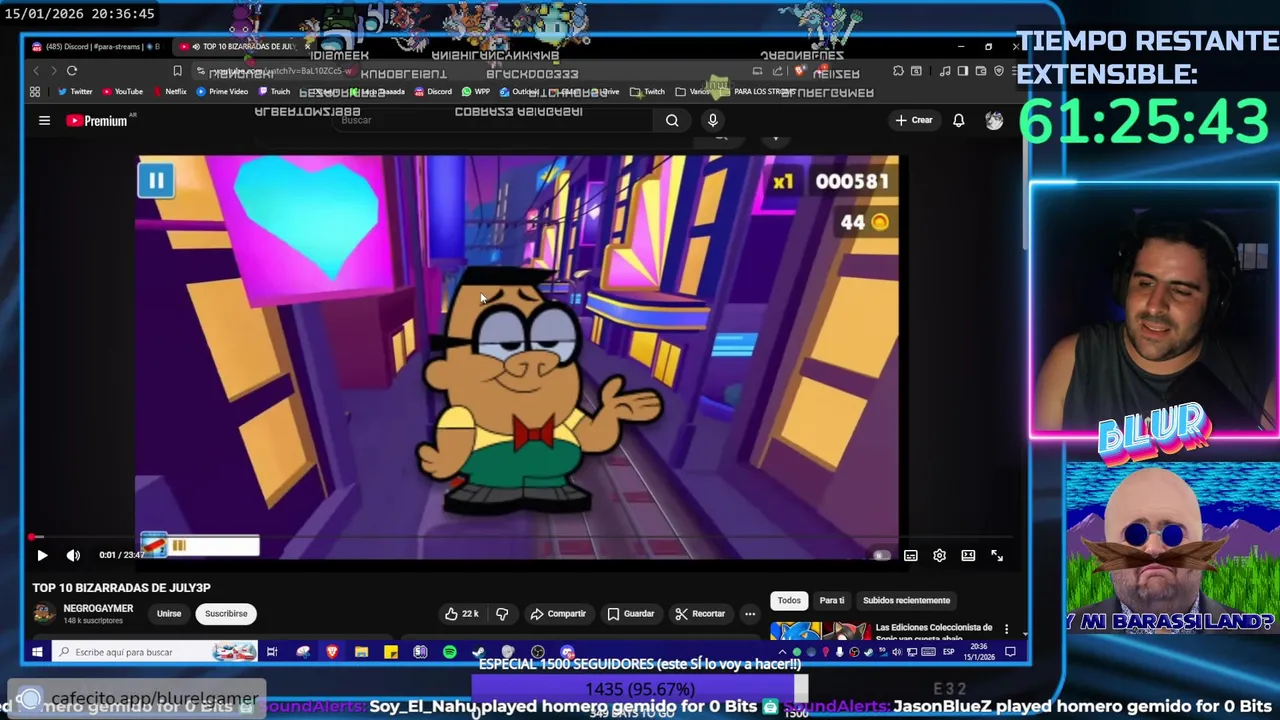This screenshot has width=1280, height=720.
Task: Toggle the autoplay switch in player
Action: coord(881,555)
